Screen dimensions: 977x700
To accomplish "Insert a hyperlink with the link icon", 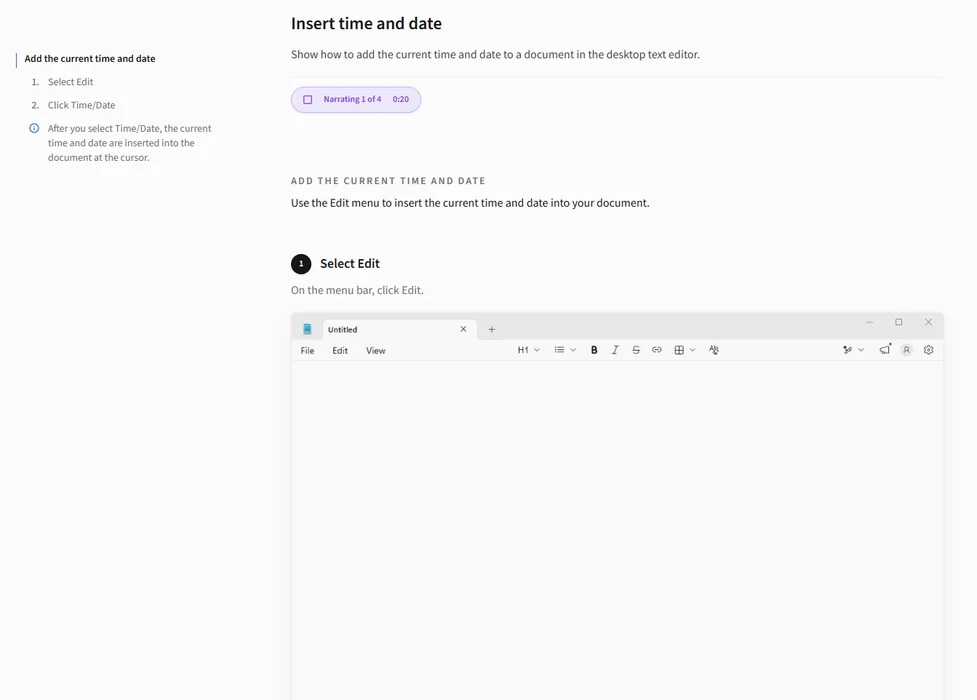I will (x=657, y=350).
